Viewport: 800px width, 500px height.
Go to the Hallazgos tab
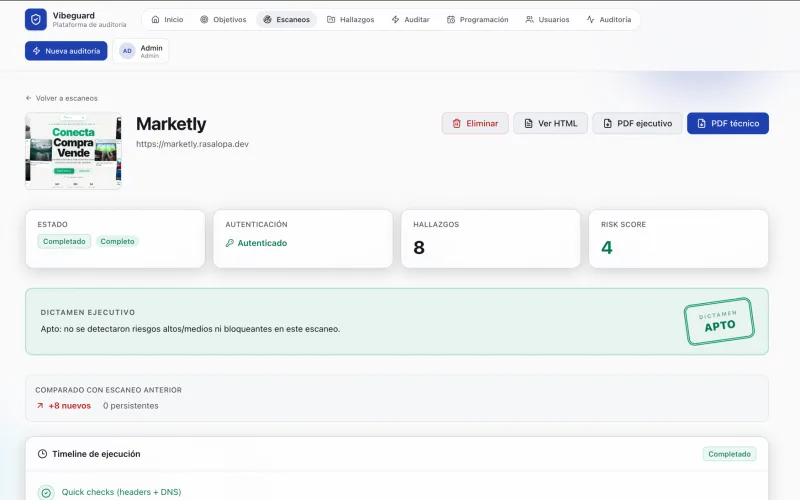[351, 19]
